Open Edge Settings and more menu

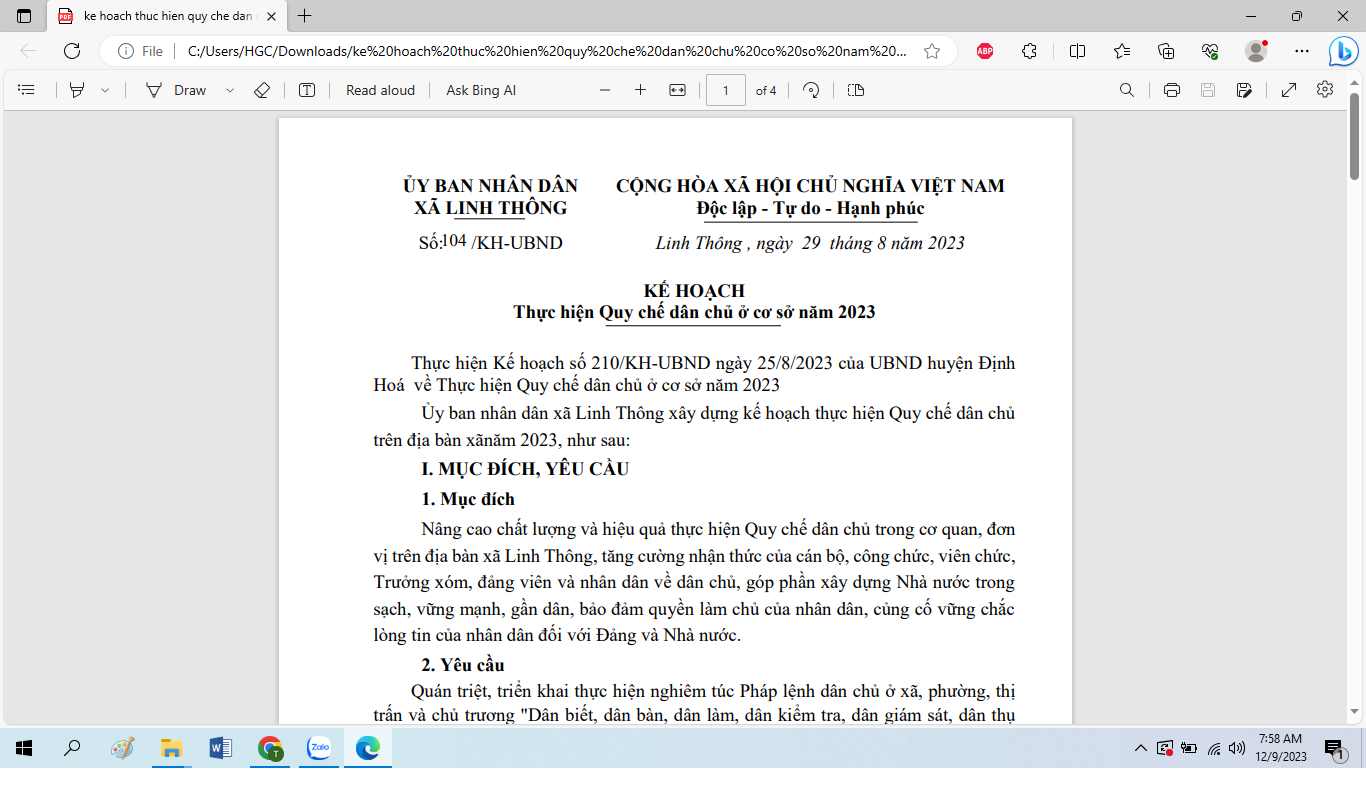point(1301,51)
